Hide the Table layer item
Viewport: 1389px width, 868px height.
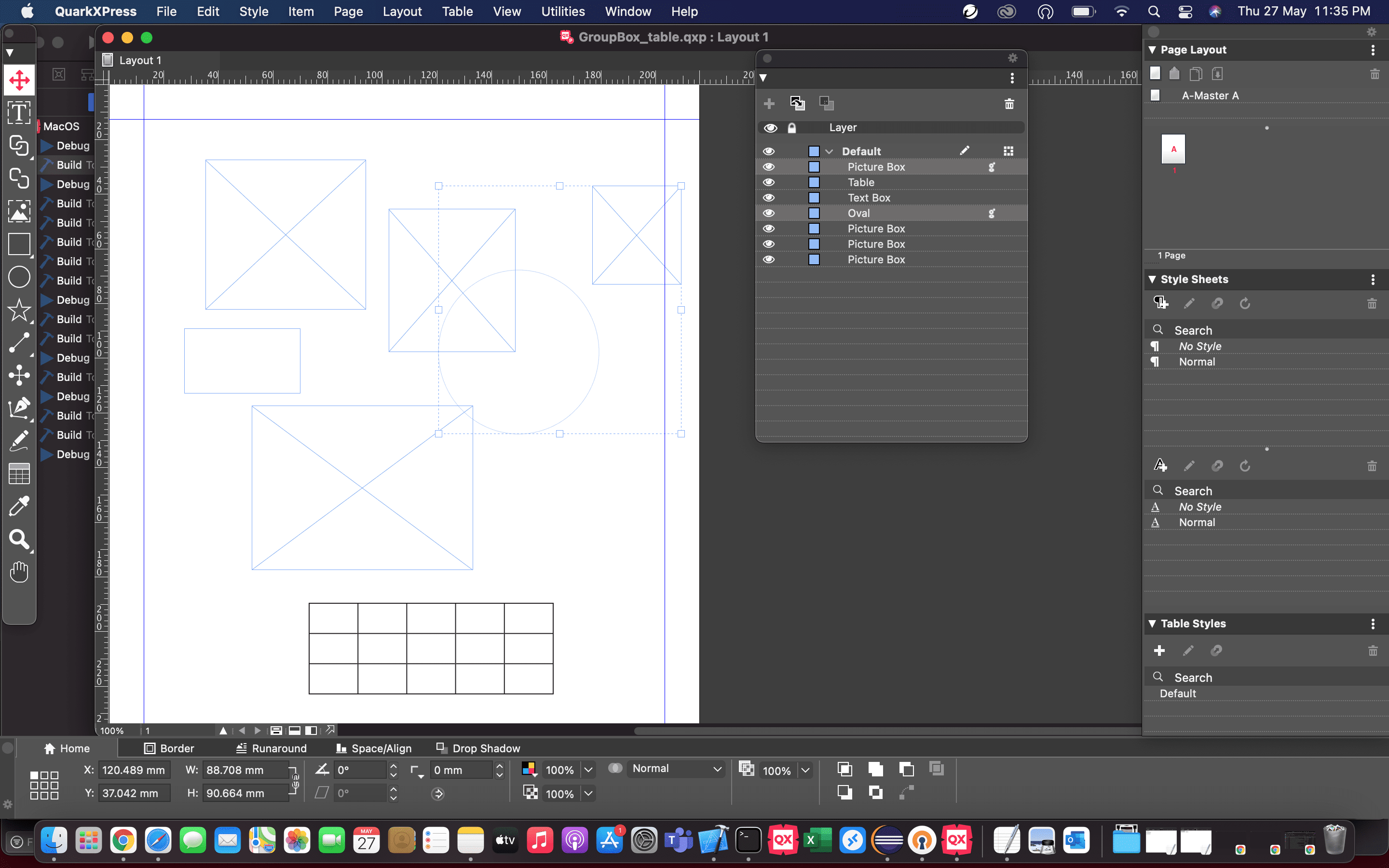coord(770,182)
